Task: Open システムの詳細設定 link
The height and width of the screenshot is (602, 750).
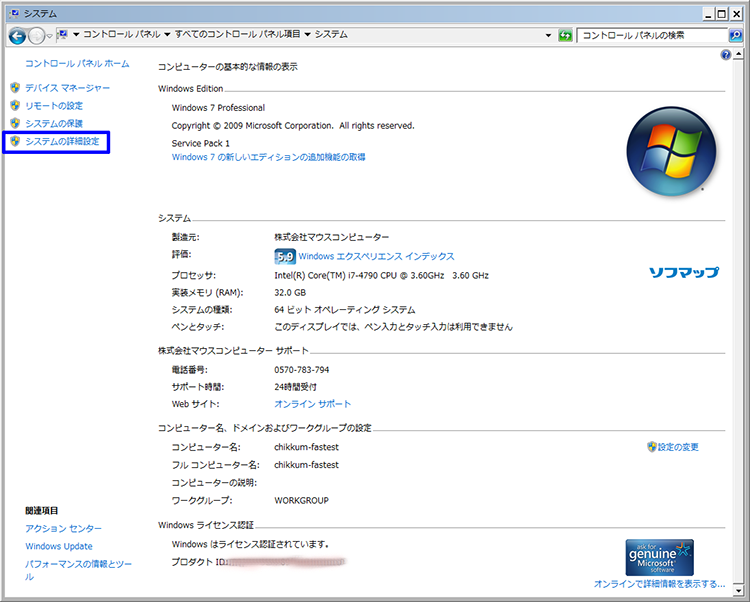Action: (62, 142)
